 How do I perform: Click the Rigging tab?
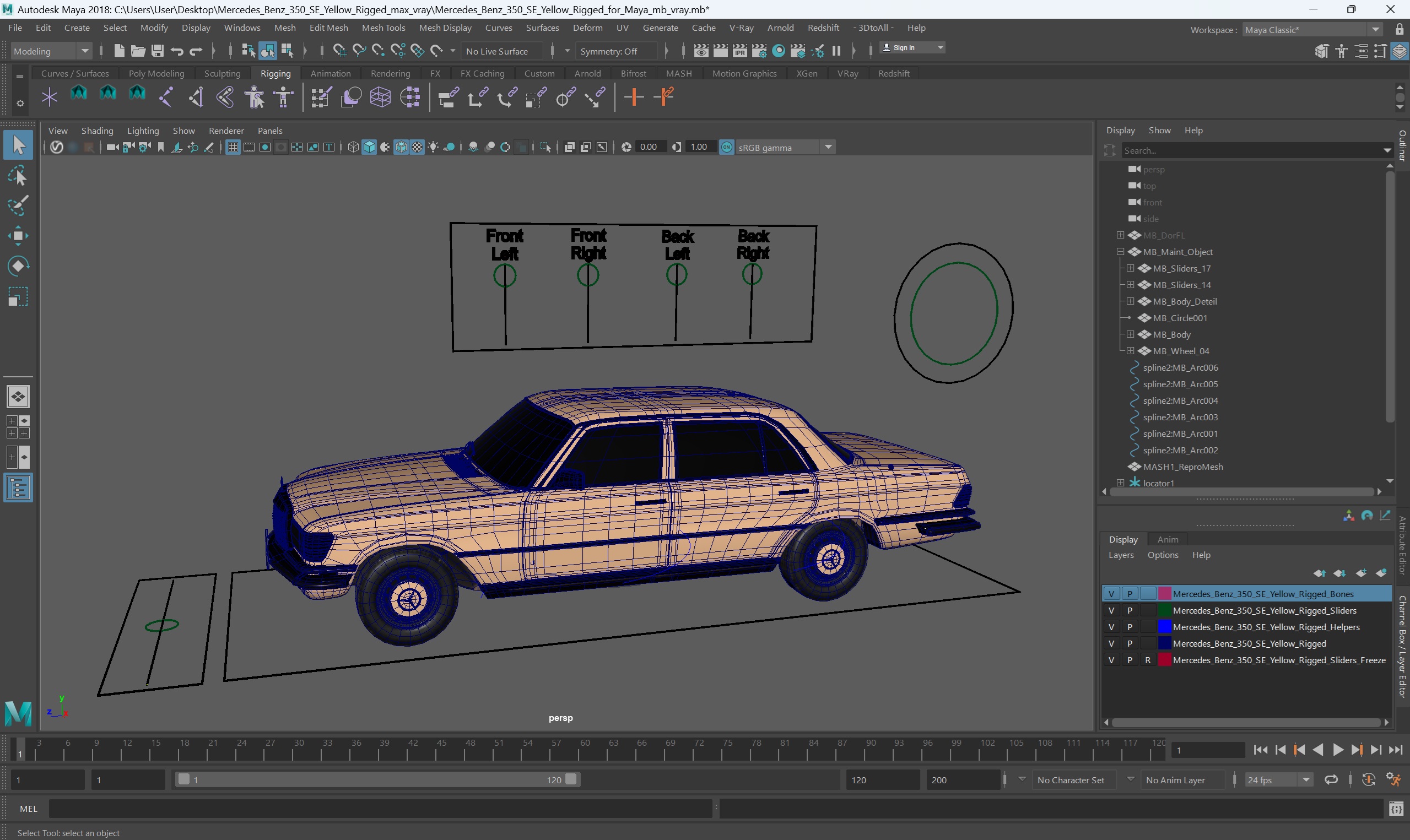275,73
